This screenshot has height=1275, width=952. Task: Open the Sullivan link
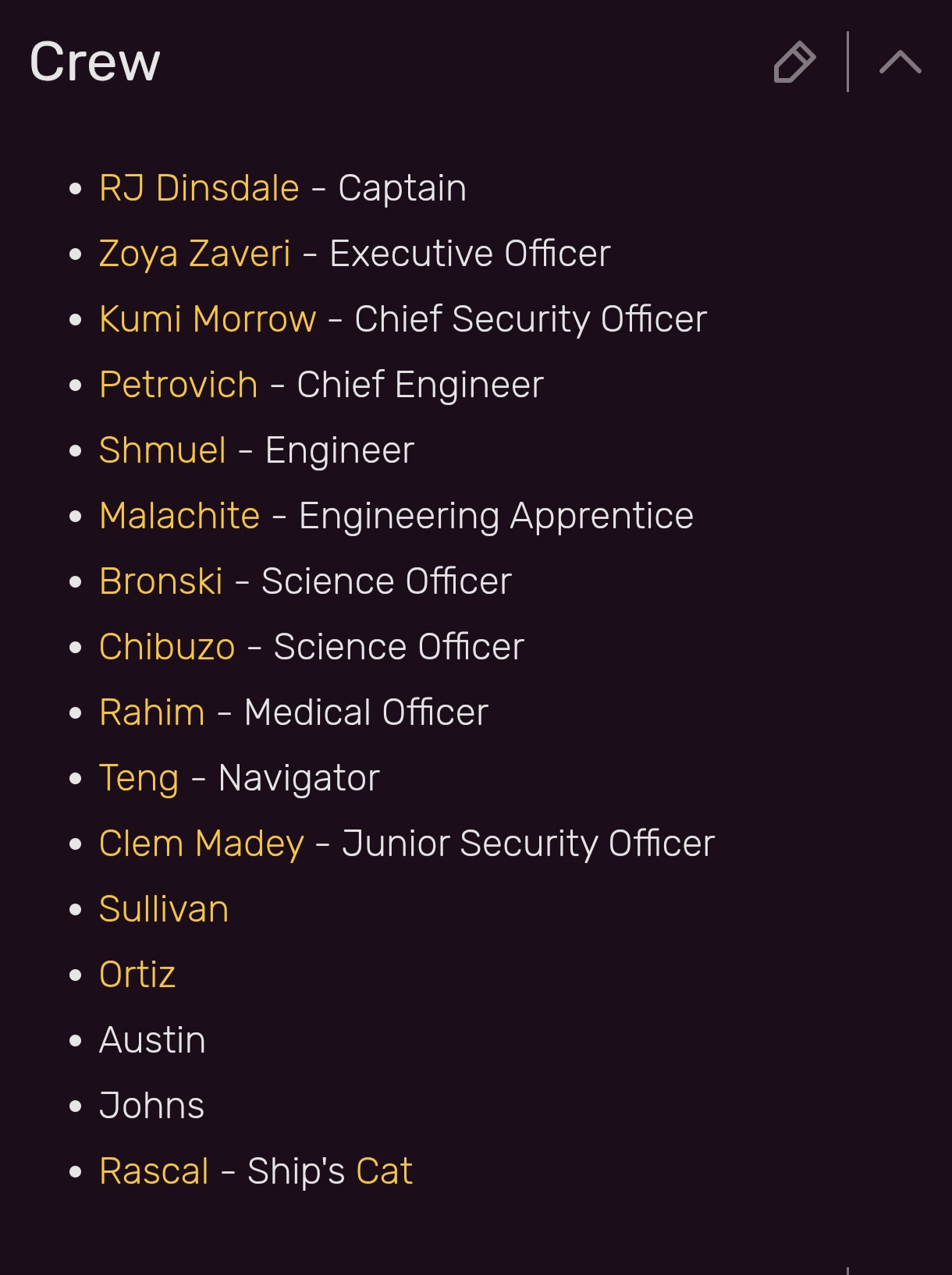click(164, 909)
